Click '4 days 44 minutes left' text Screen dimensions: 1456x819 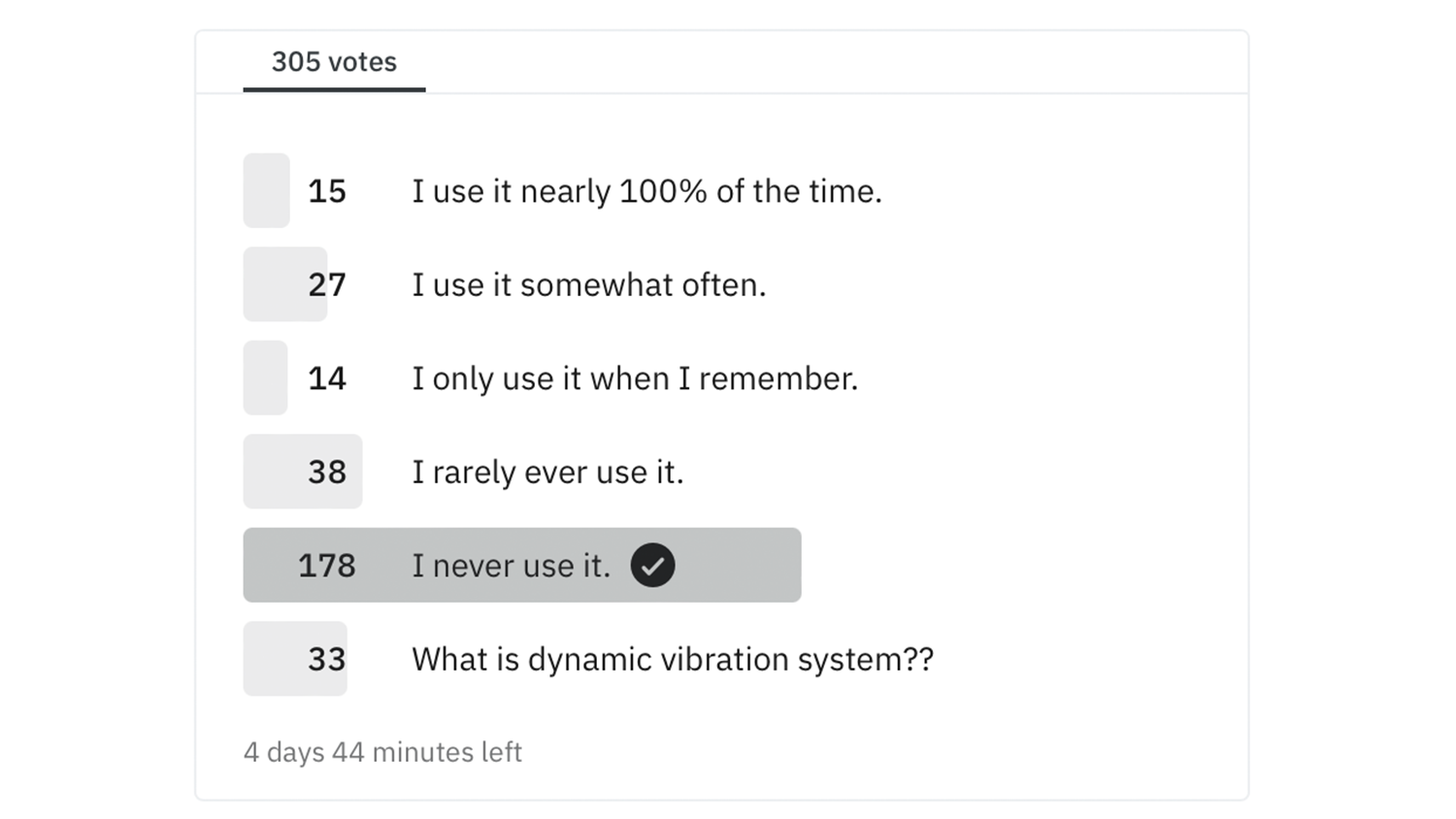pyautogui.click(x=382, y=752)
